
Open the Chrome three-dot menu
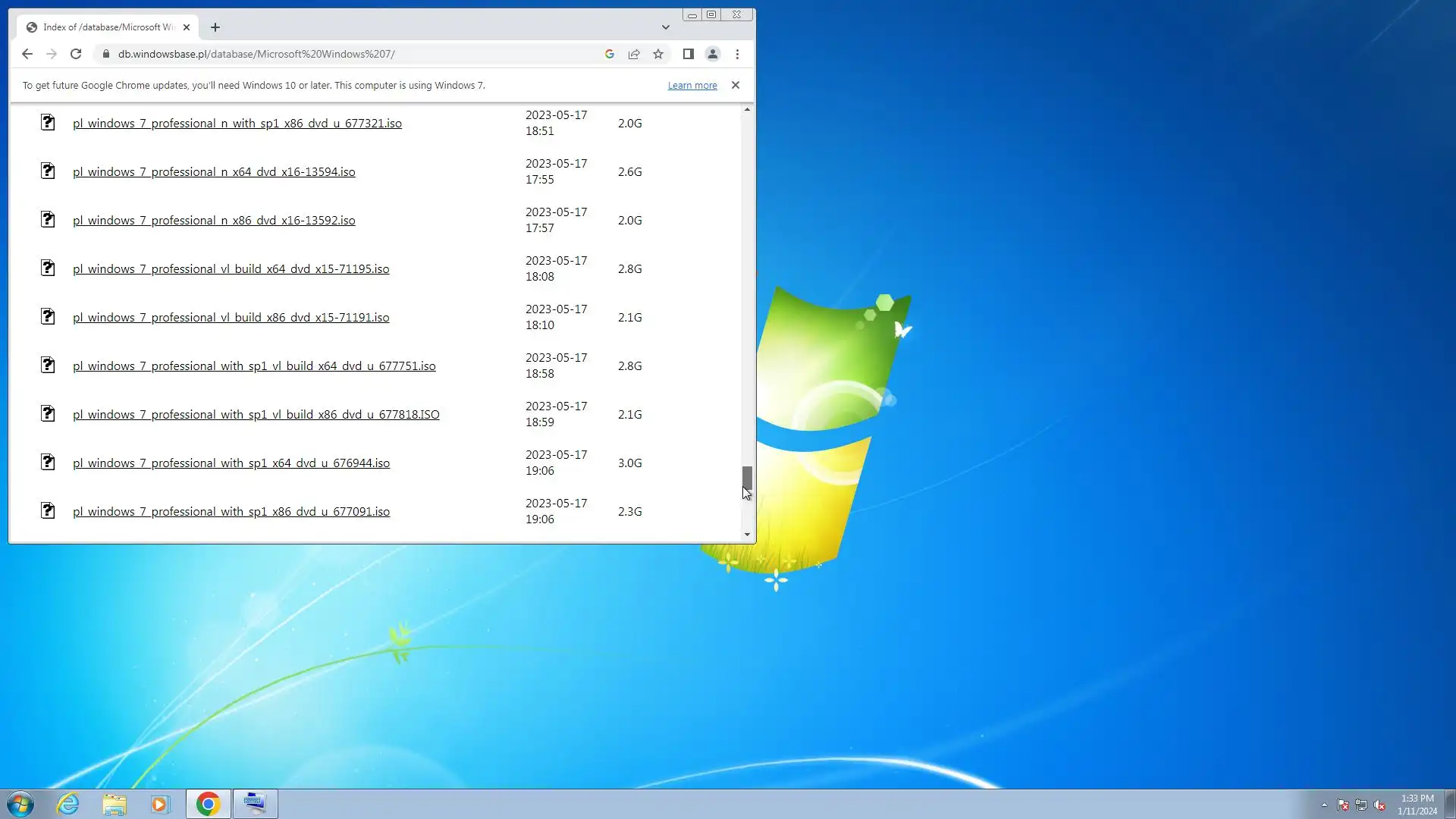point(737,54)
